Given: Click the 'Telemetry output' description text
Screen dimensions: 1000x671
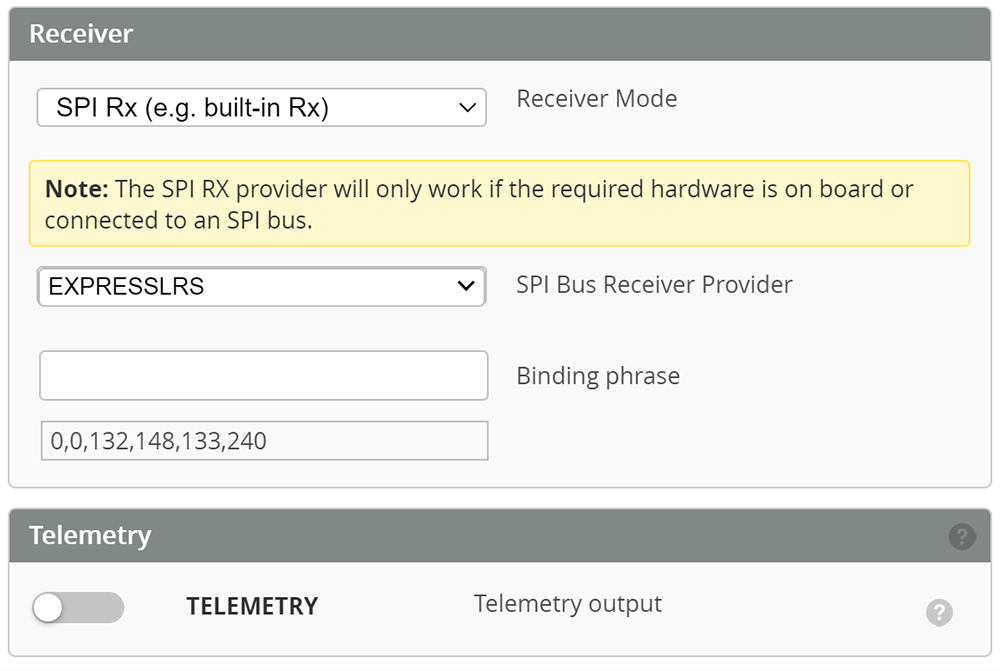Looking at the screenshot, I should tap(567, 604).
